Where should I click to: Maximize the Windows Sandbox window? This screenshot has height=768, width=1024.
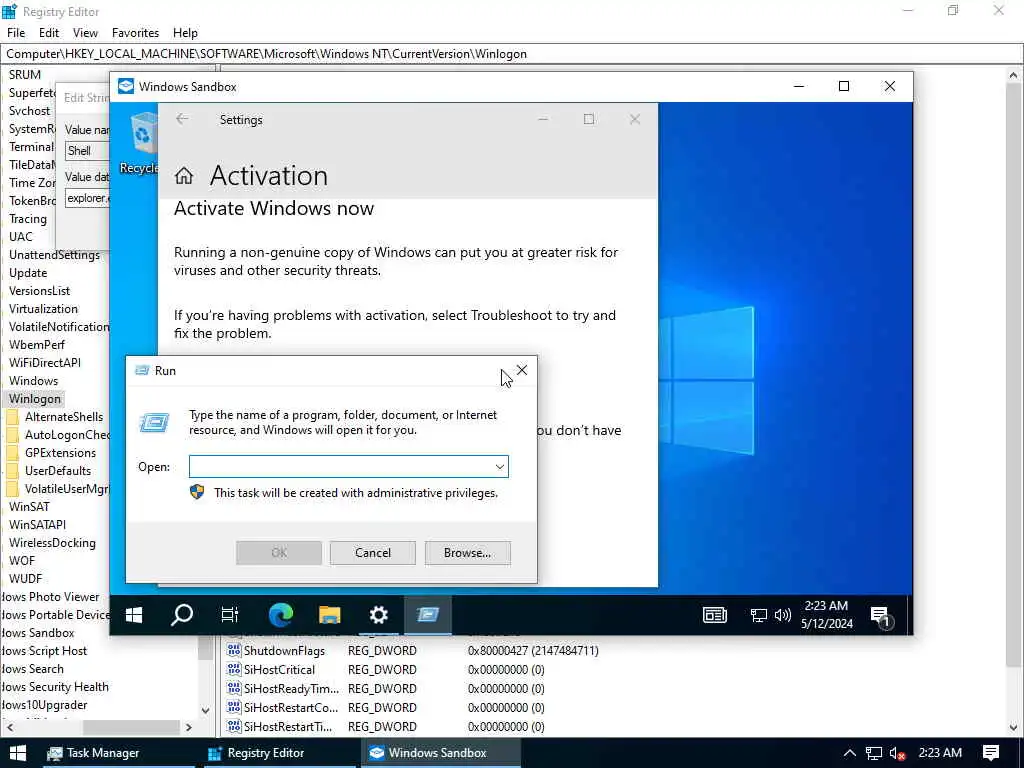pyautogui.click(x=844, y=86)
